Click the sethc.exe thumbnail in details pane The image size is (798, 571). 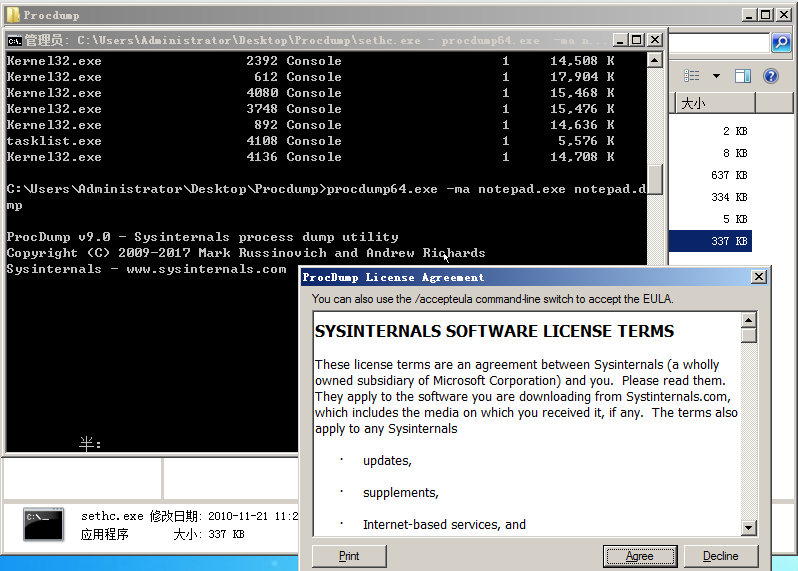pos(44,525)
